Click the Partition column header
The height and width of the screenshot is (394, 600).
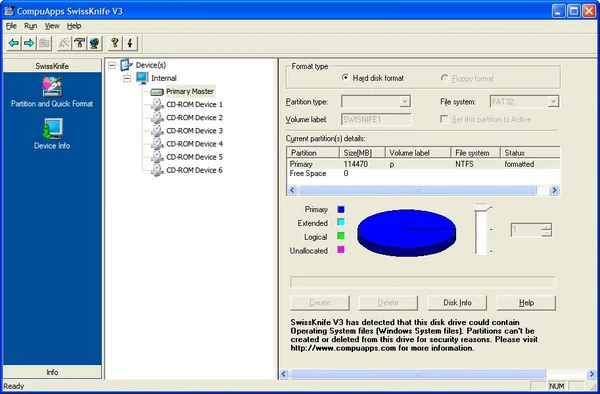click(313, 153)
